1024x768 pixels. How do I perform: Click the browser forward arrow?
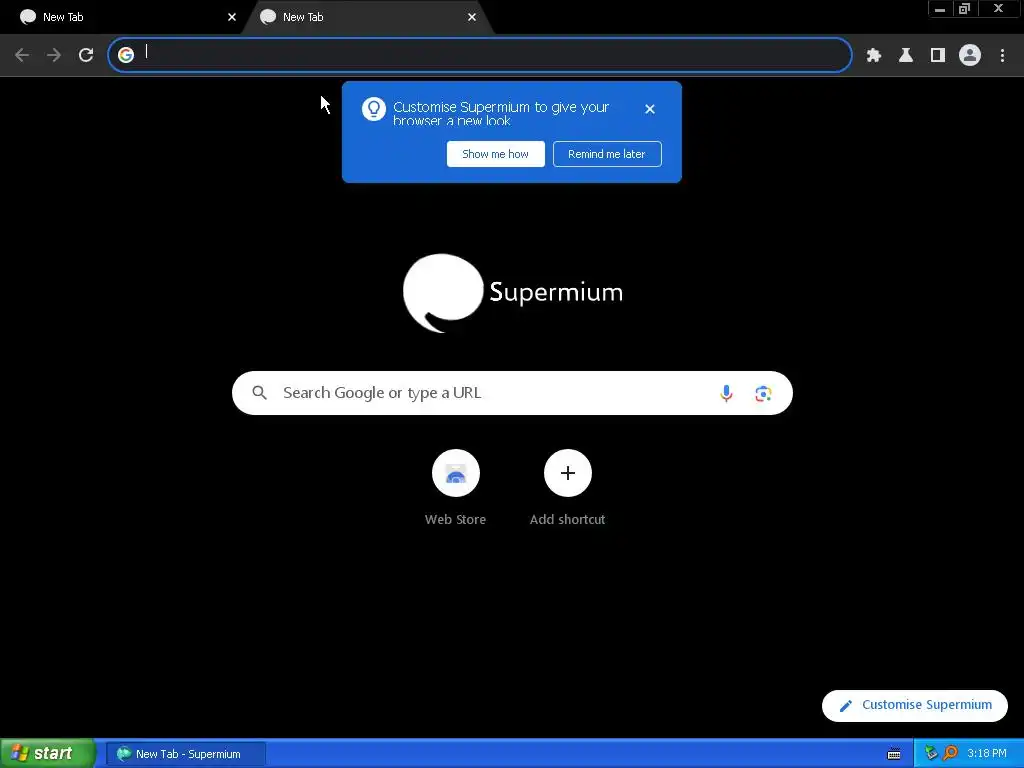click(54, 55)
